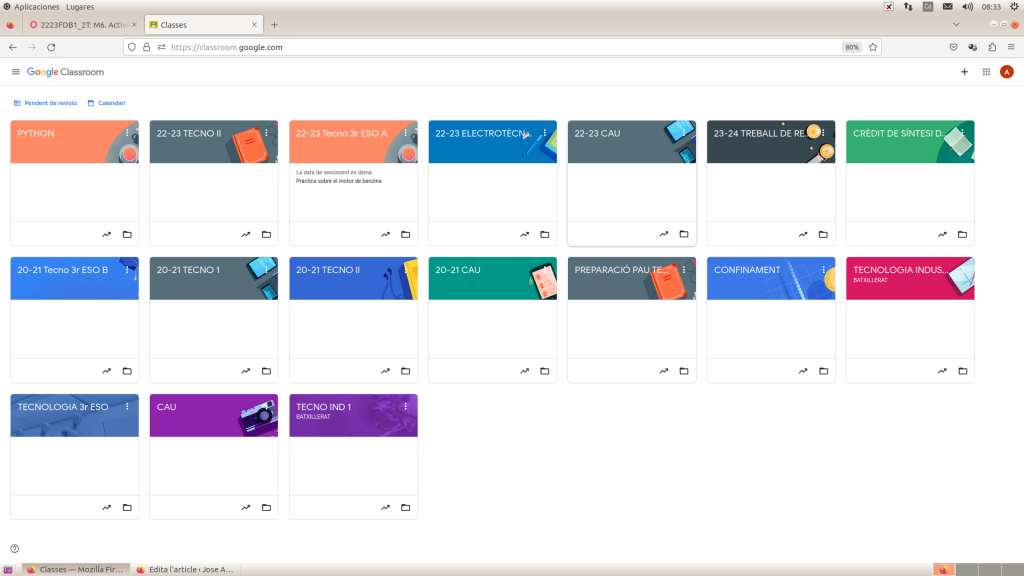
Task: Expand three-dot menu on 23-24 TREBALL card
Action: point(823,133)
